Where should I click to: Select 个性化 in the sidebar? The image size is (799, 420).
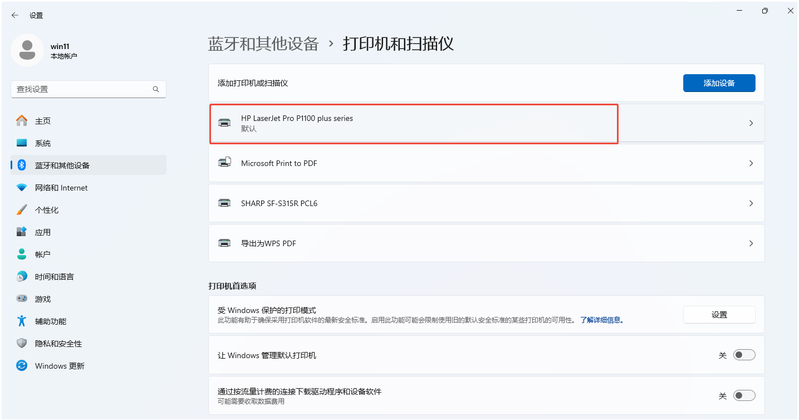click(47, 210)
